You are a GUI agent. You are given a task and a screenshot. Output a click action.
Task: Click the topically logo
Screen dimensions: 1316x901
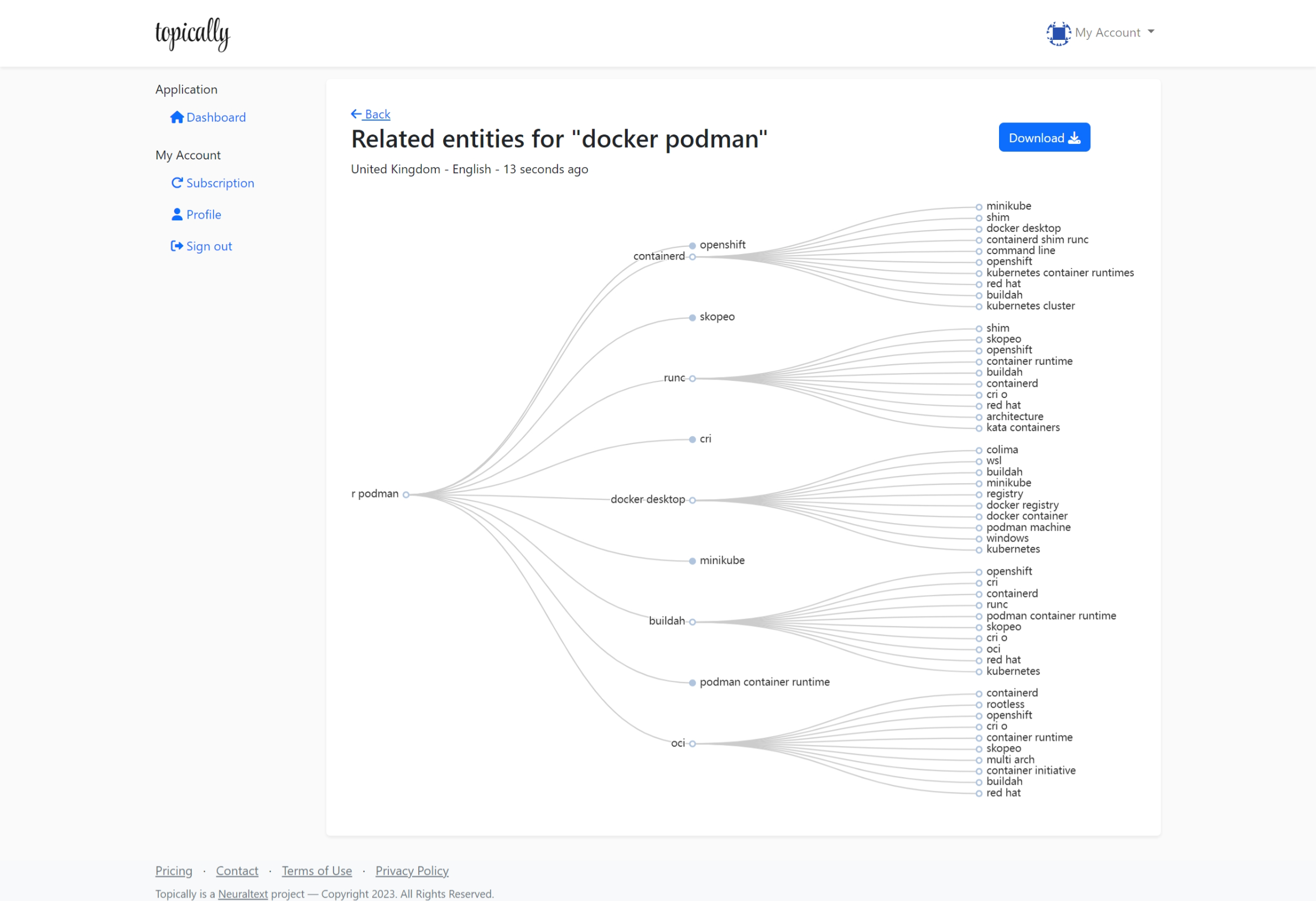[x=193, y=34]
